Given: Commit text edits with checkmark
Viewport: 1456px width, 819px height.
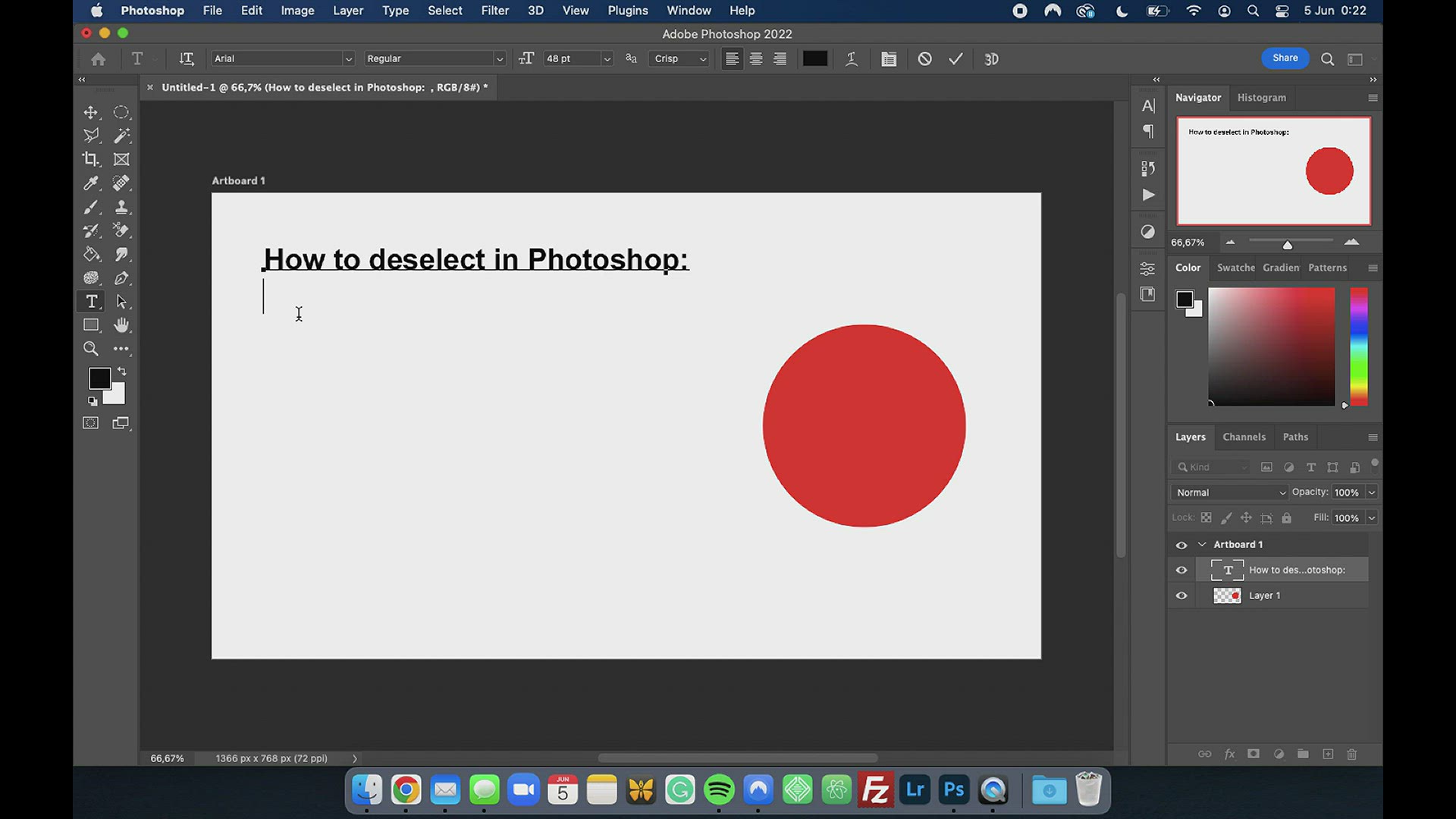Looking at the screenshot, I should pyautogui.click(x=955, y=58).
